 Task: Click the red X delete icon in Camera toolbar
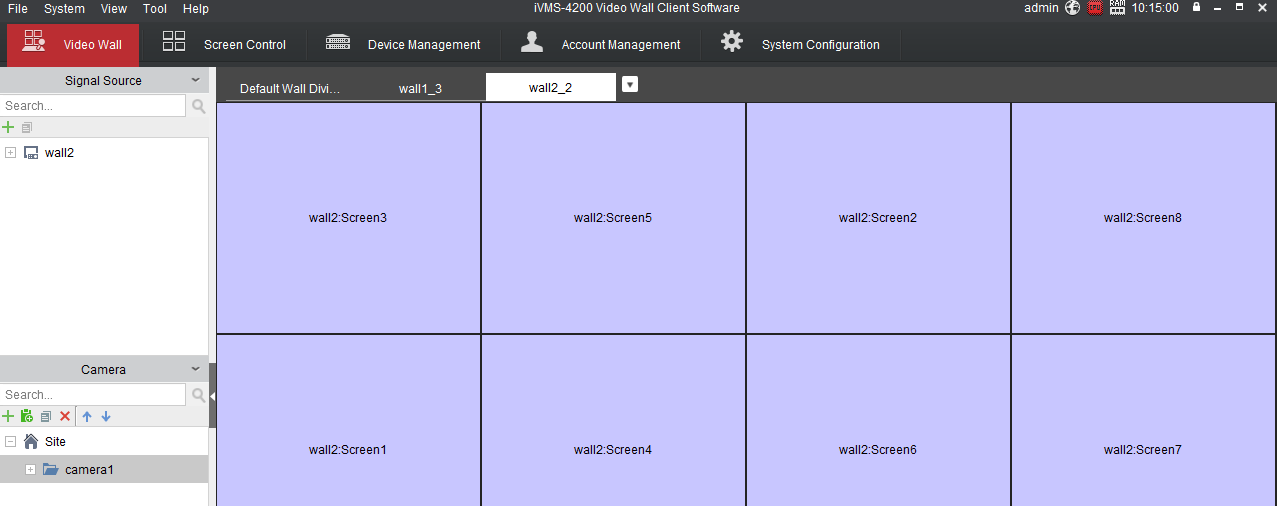[x=65, y=416]
